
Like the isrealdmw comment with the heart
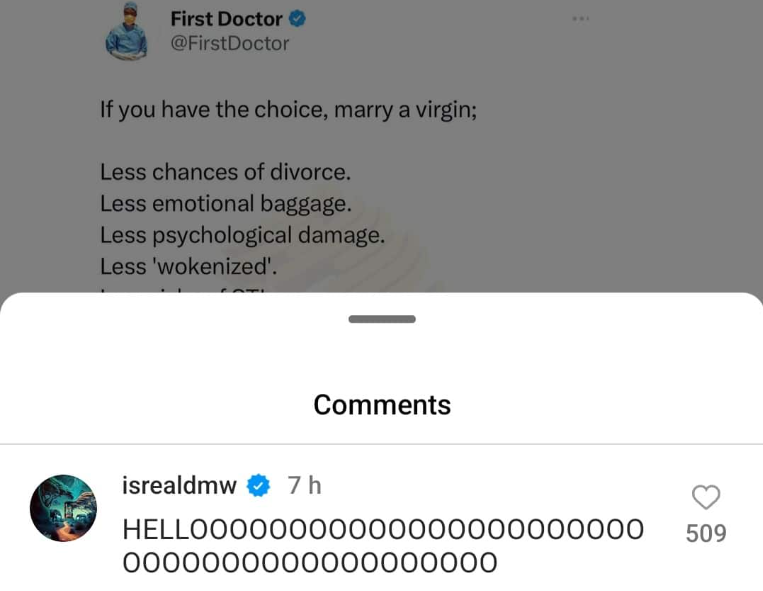[x=706, y=497]
